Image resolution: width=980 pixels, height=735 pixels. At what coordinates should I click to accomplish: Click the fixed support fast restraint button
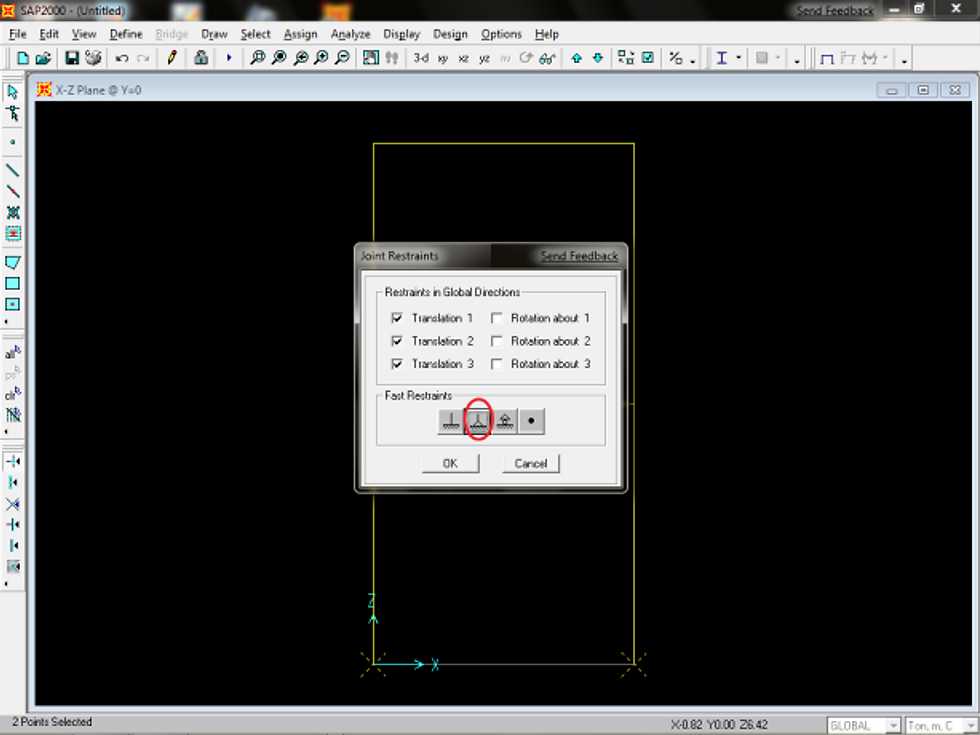[x=451, y=421]
